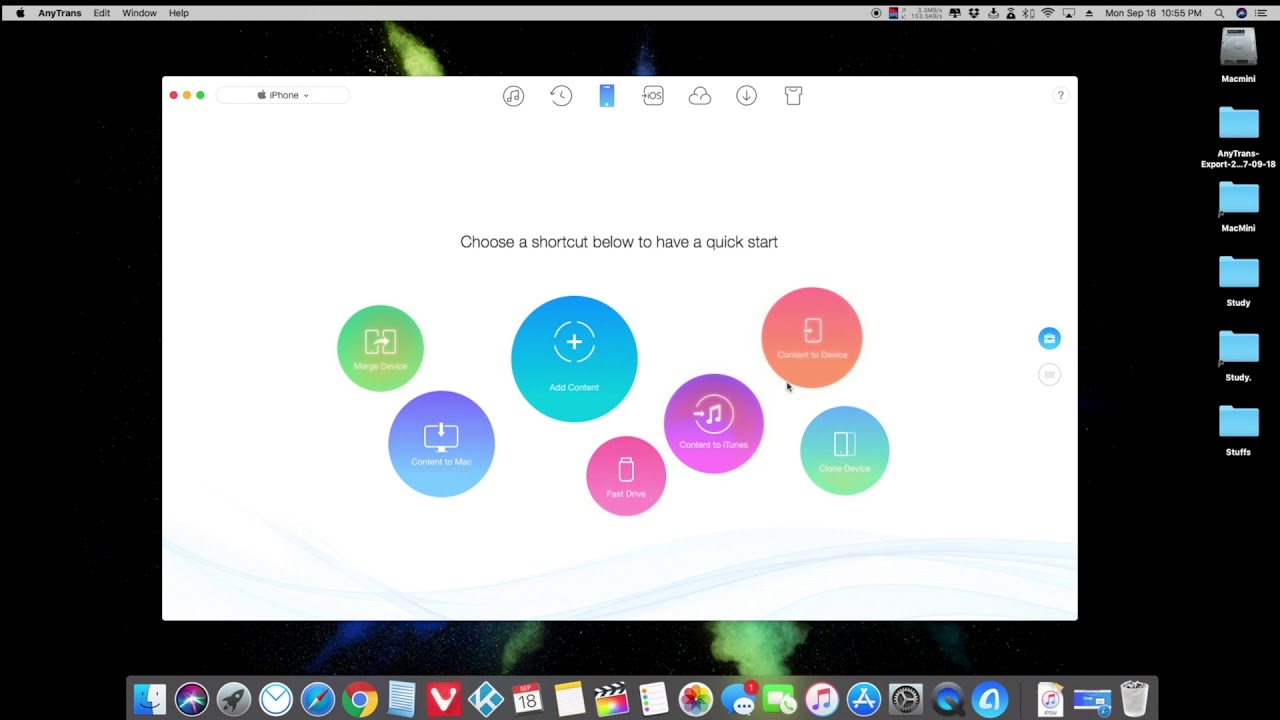
Task: Open Calendar from the dock
Action: (527, 699)
